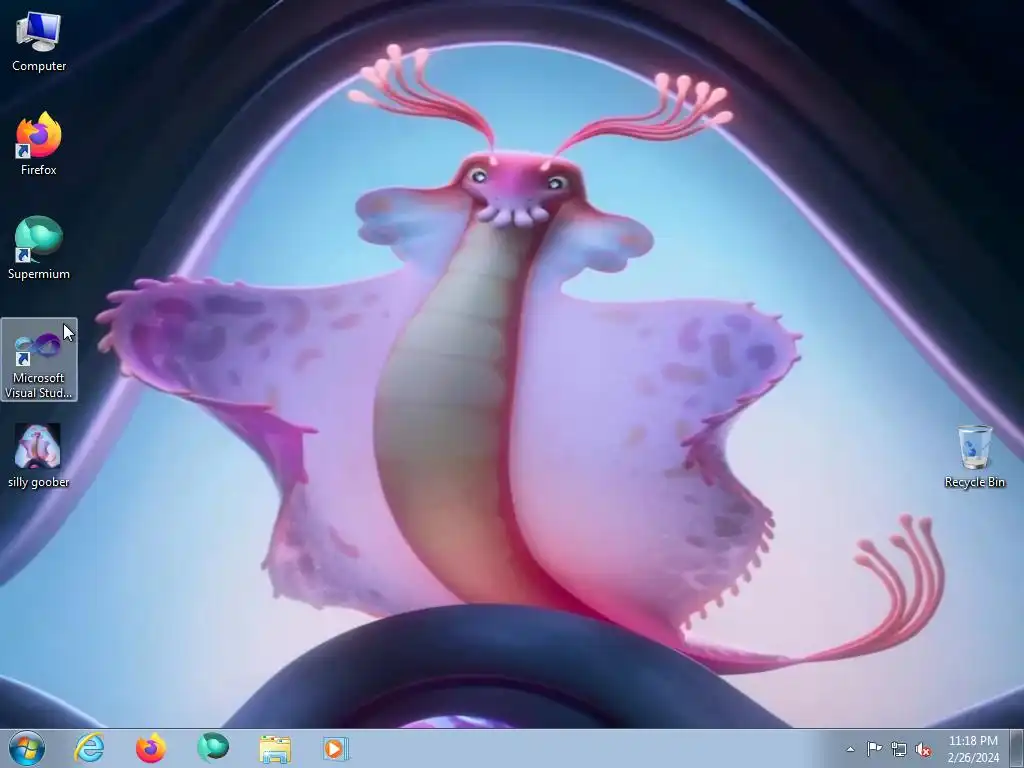Select the Microsoft Visual Studio shortcut
This screenshot has width=1024, height=768.
click(x=39, y=359)
